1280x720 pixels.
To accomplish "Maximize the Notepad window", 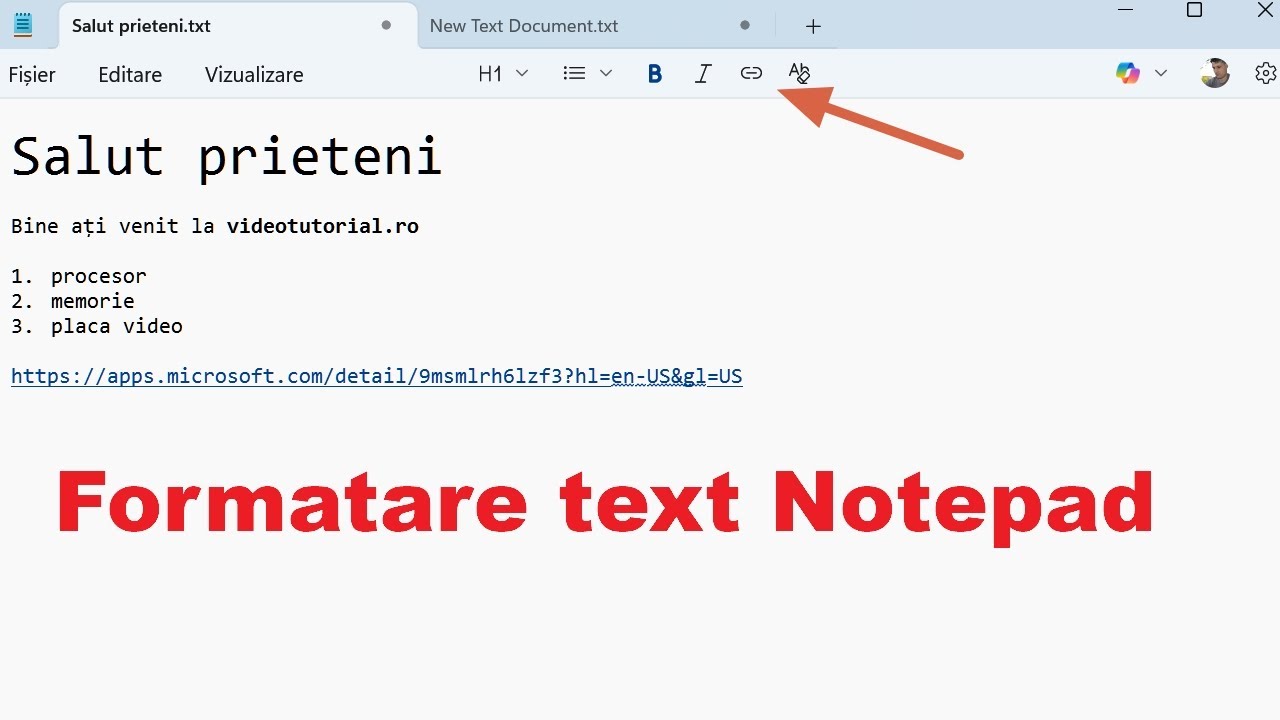I will point(1194,10).
